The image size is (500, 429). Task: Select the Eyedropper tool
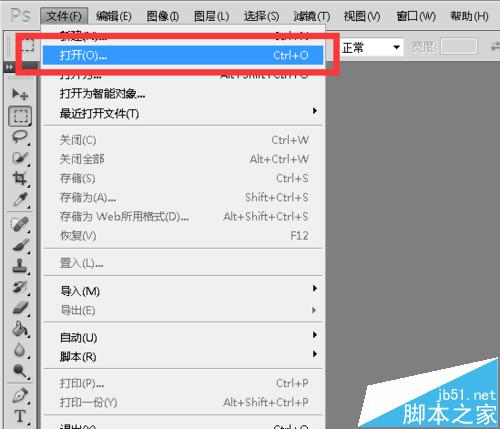tap(20, 199)
